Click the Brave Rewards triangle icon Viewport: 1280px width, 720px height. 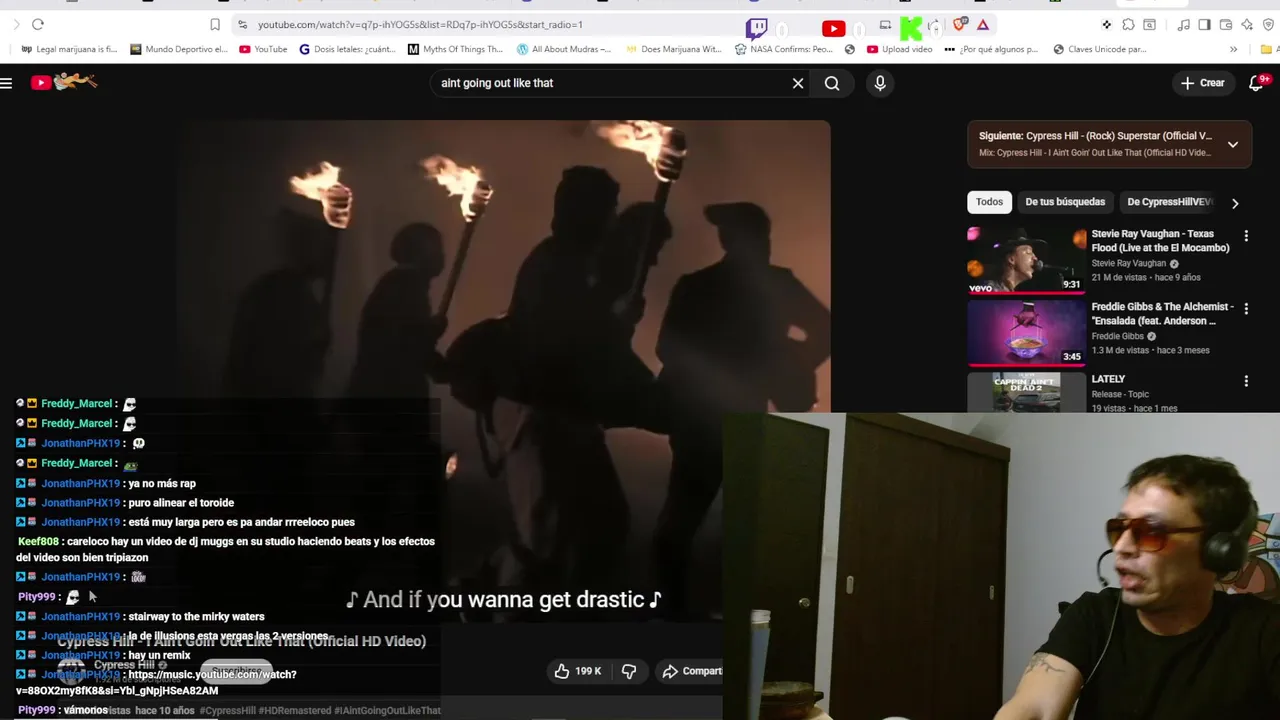(983, 24)
